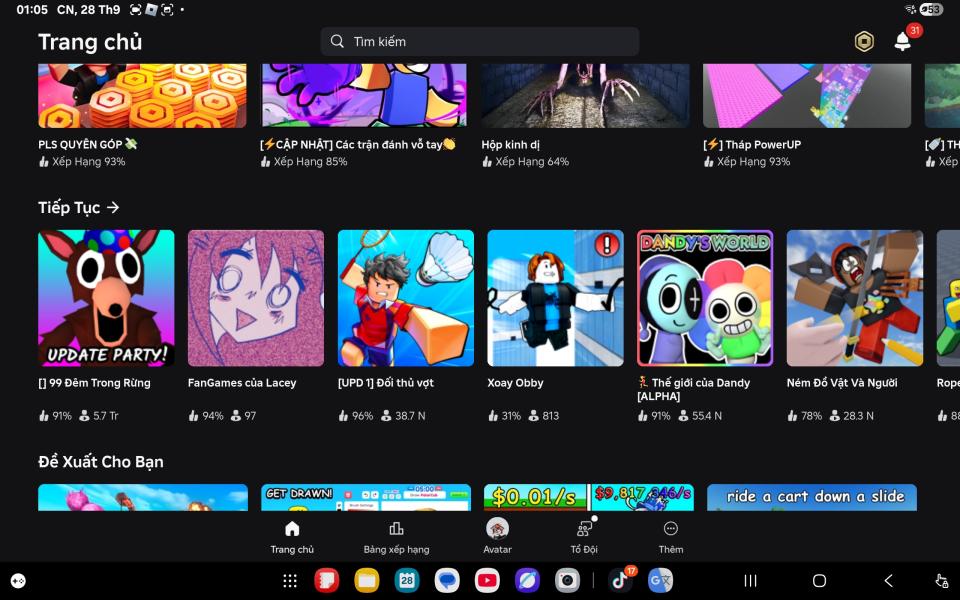Viewport: 960px width, 600px height.
Task: Click PLS QUYÊN GÓP title text
Action: coord(88,144)
